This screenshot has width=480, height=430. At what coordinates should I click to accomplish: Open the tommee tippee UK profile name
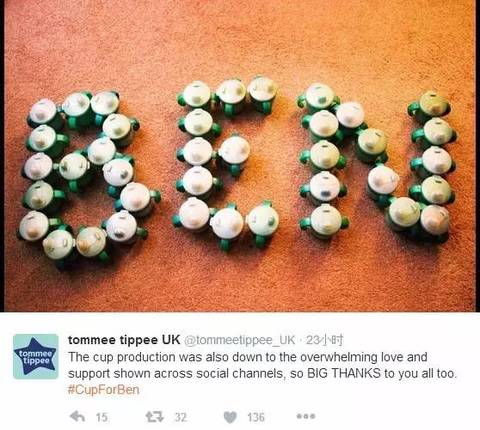tap(124, 340)
